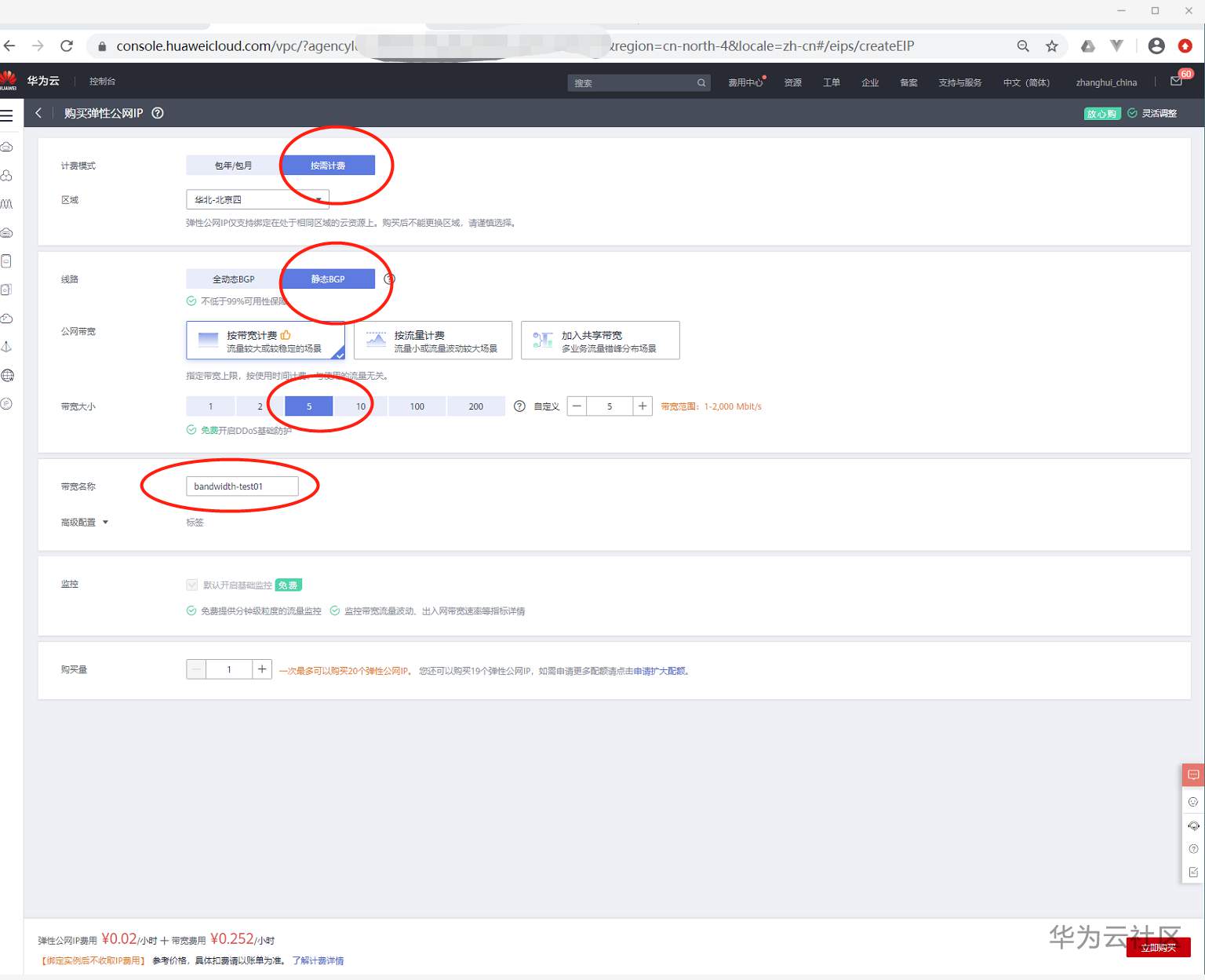Open help icon next to 购买弹性公网IP

pos(158,113)
